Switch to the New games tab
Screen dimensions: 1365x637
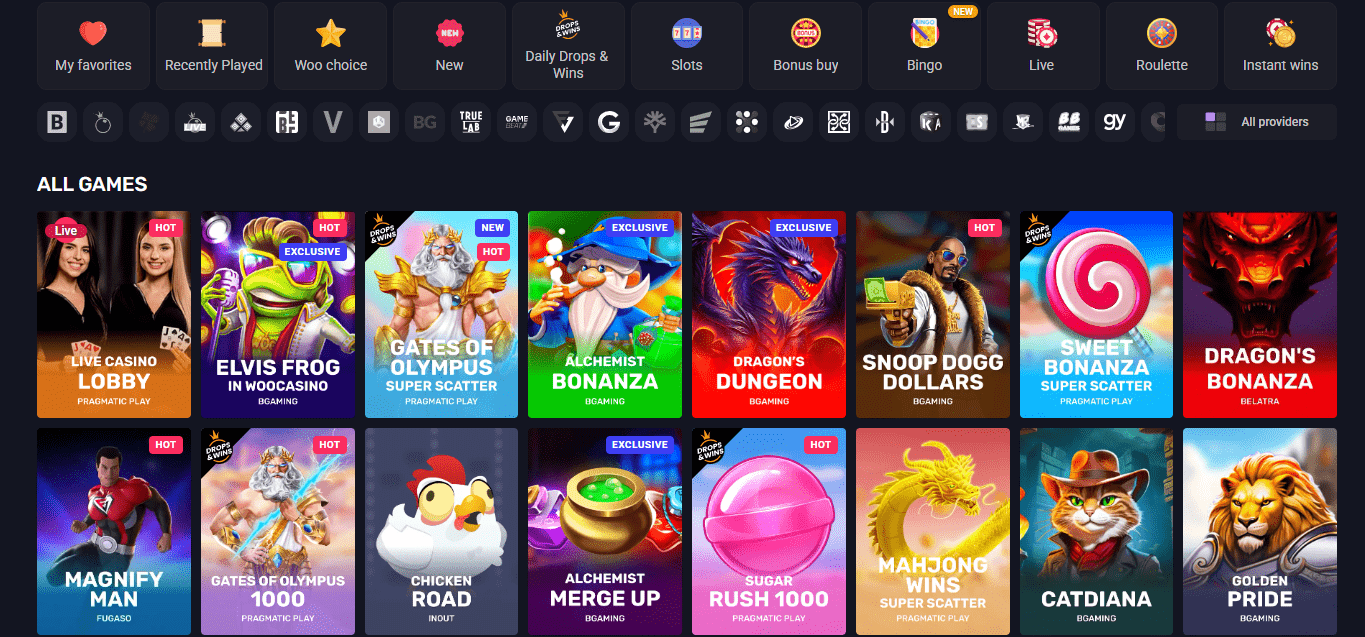pyautogui.click(x=449, y=30)
